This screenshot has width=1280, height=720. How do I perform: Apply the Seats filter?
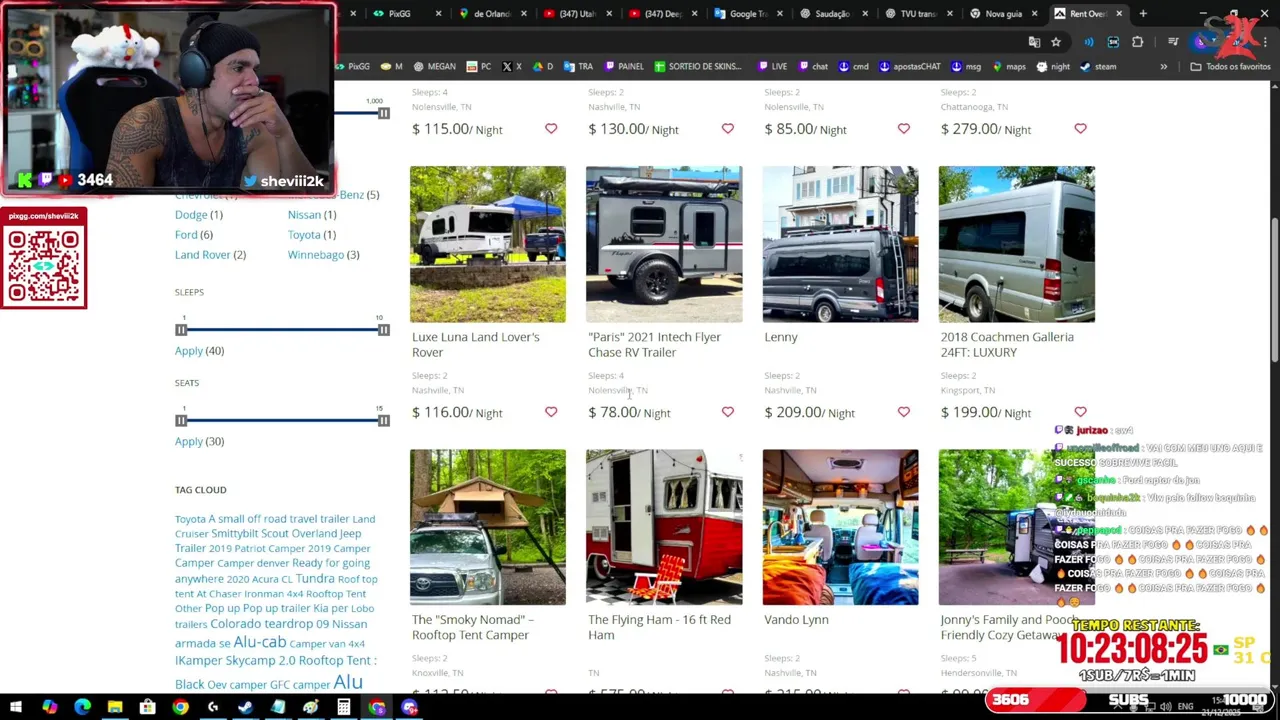pyautogui.click(x=189, y=441)
